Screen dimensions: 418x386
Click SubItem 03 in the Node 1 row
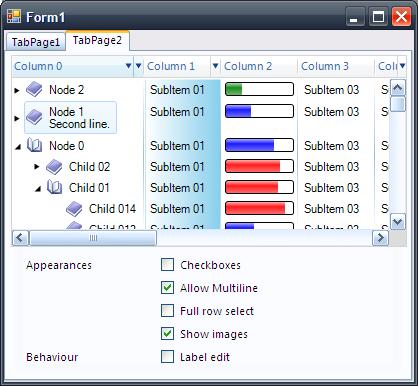click(x=331, y=112)
